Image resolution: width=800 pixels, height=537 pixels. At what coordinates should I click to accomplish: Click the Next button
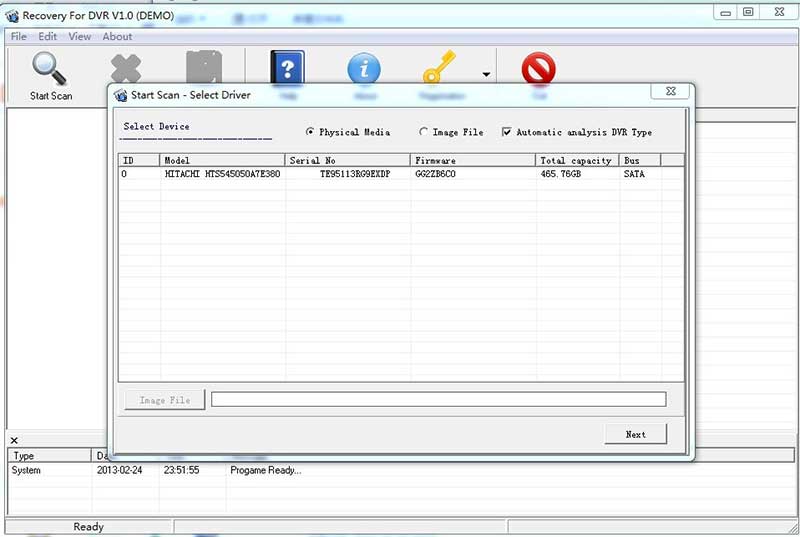[636, 434]
